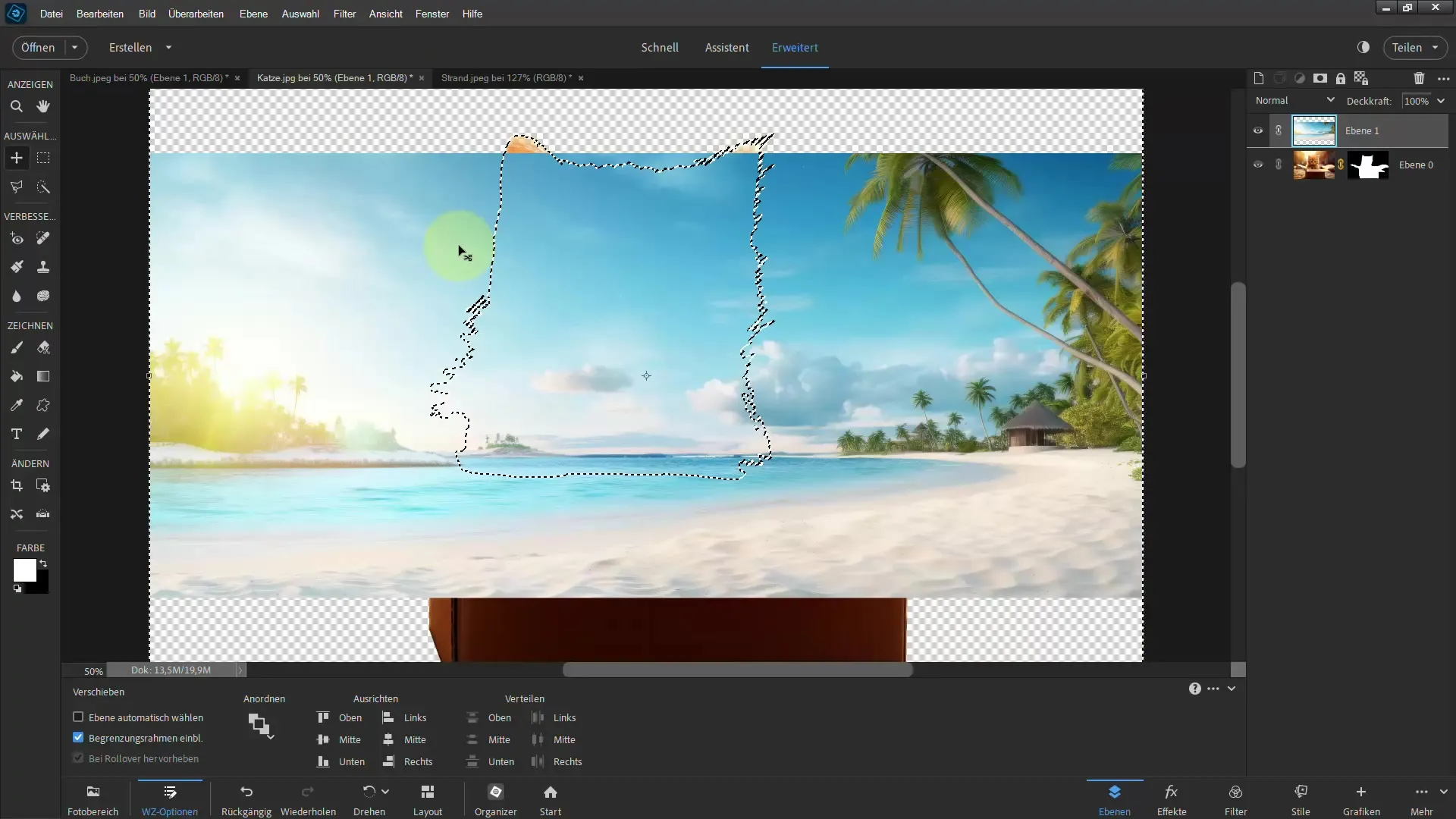Open the Effekte panel
1456x819 pixels.
click(1172, 800)
